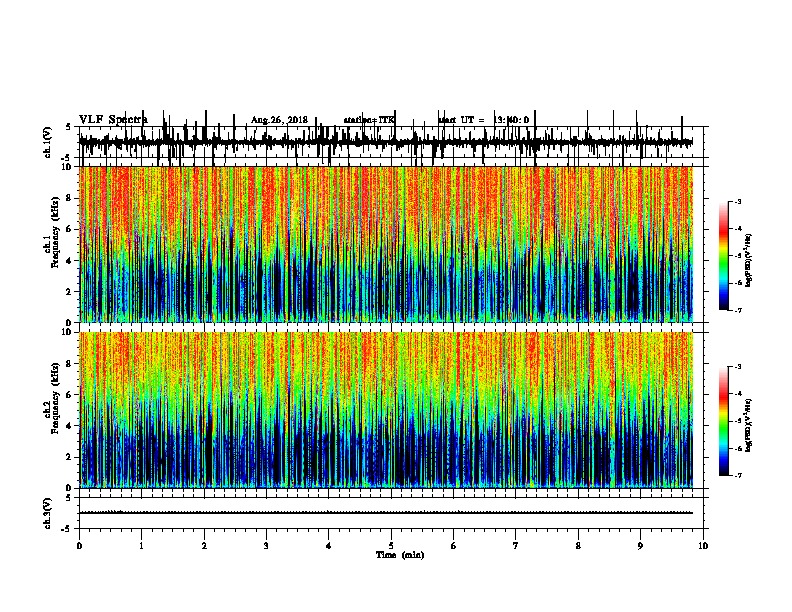Click the time axis tick label '6'
The image size is (792, 612).
454,546
